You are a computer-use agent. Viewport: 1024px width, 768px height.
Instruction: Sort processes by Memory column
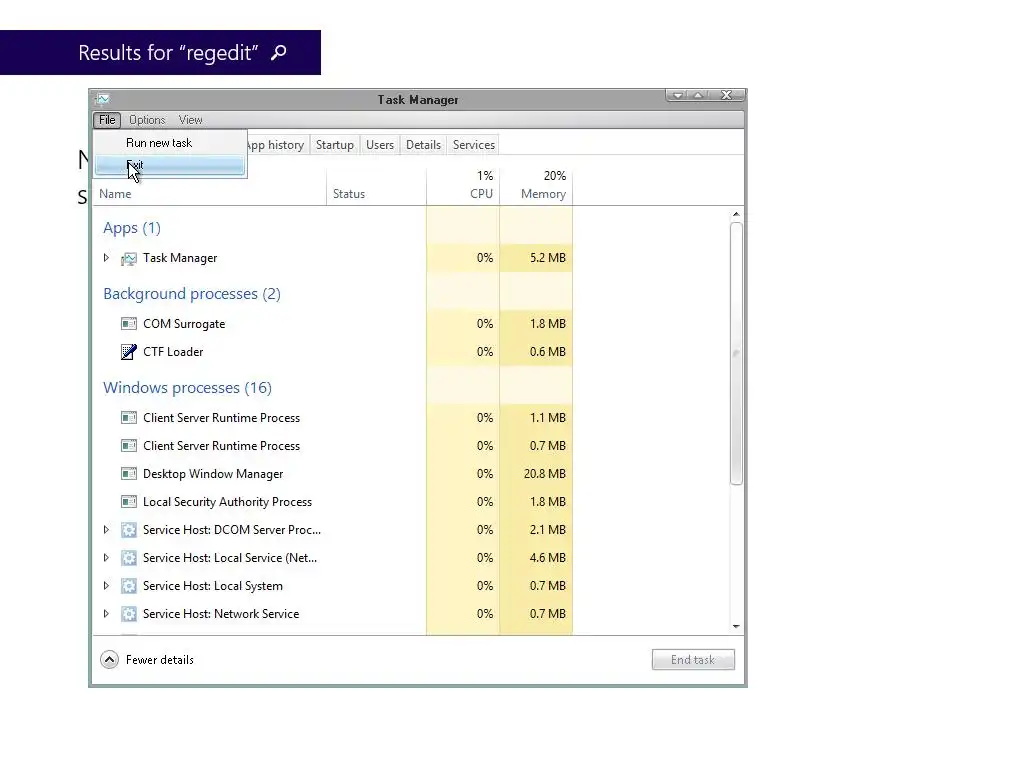(x=536, y=187)
